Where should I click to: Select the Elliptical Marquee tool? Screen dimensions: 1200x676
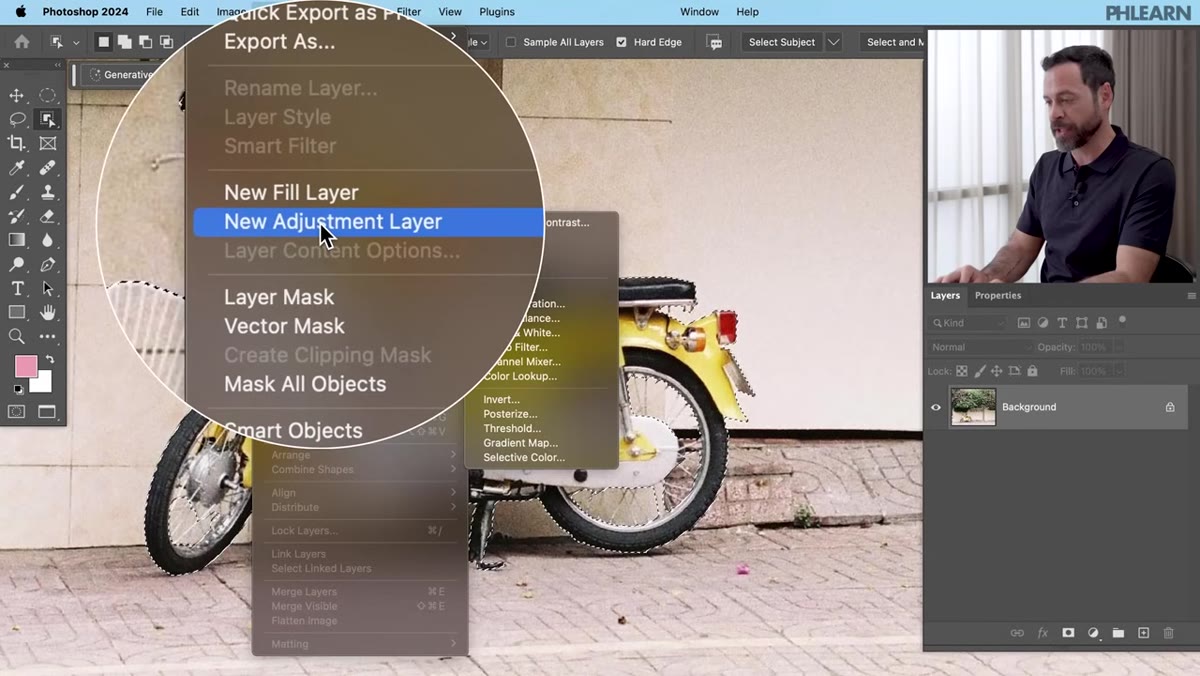tap(47, 95)
